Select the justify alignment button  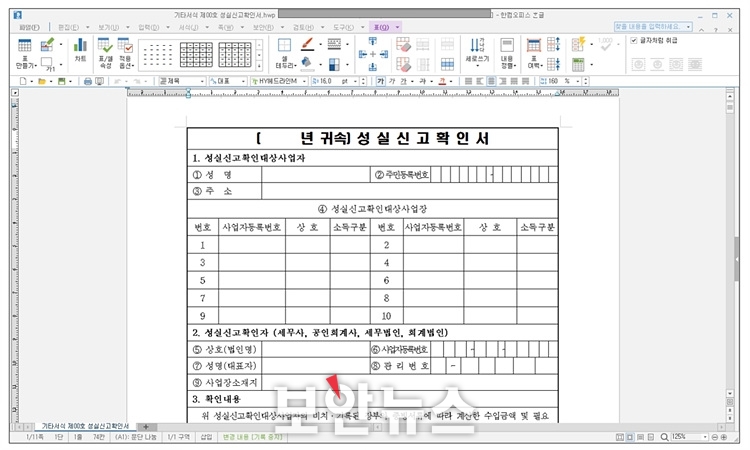469,81
